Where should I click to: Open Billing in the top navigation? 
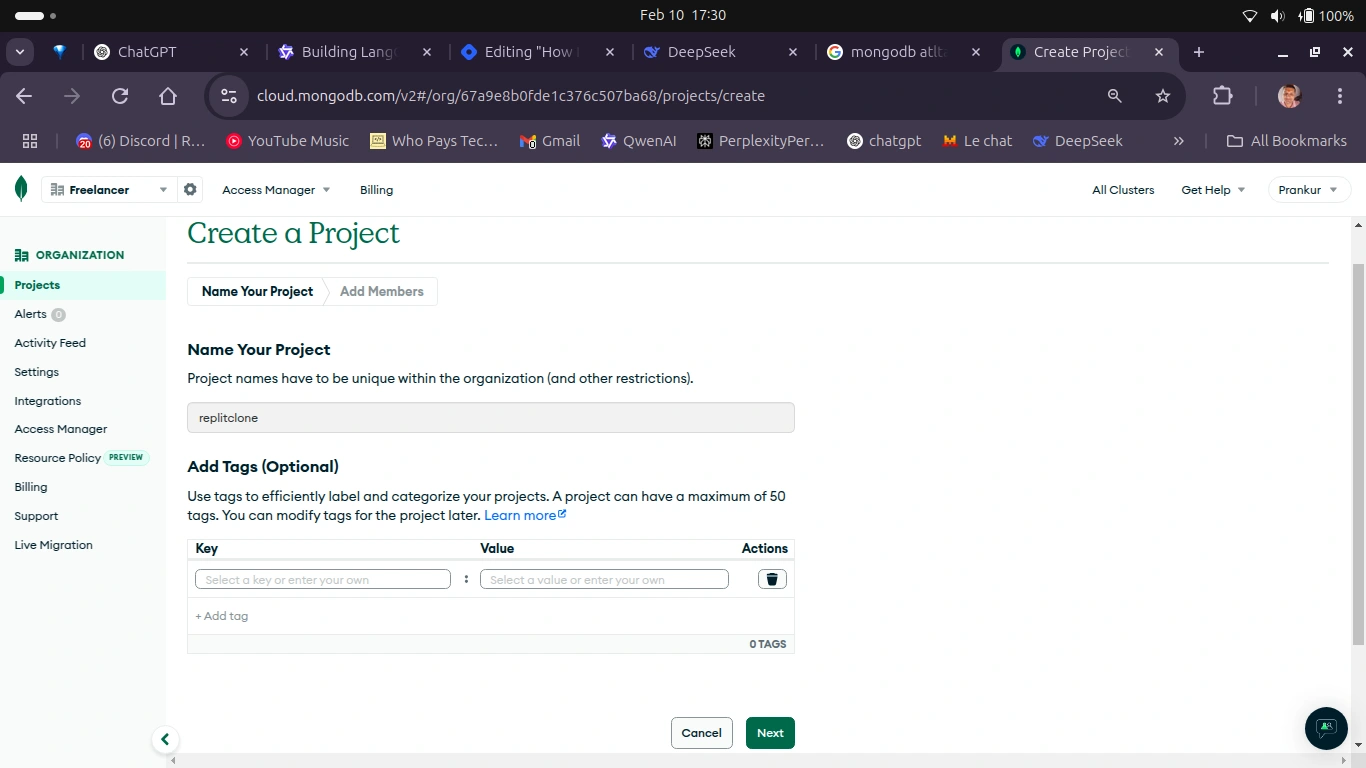[376, 189]
